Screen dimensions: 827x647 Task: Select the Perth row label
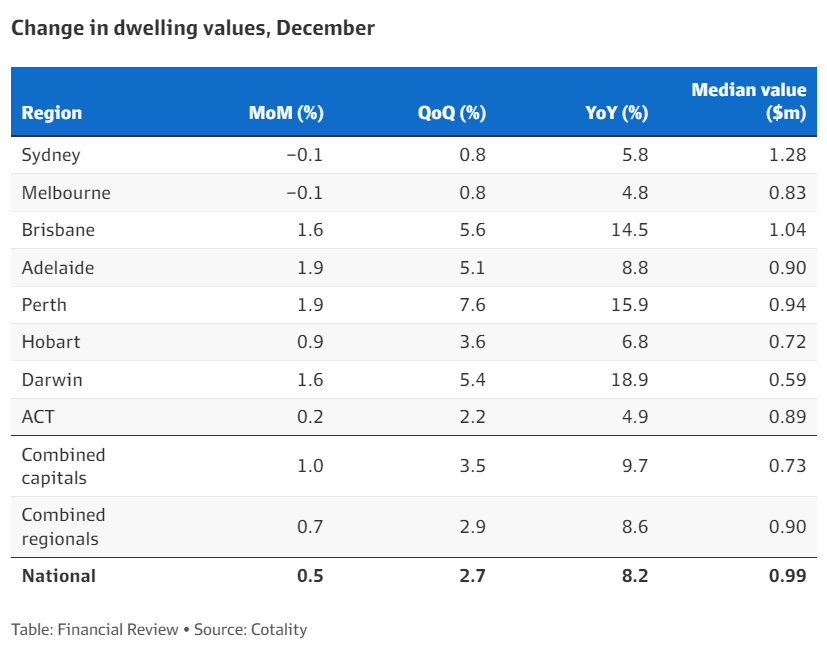coord(44,304)
